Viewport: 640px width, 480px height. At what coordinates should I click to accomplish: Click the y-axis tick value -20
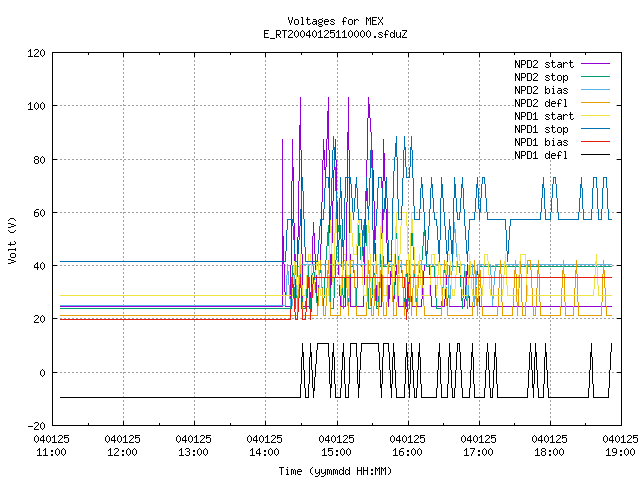[x=36, y=426]
